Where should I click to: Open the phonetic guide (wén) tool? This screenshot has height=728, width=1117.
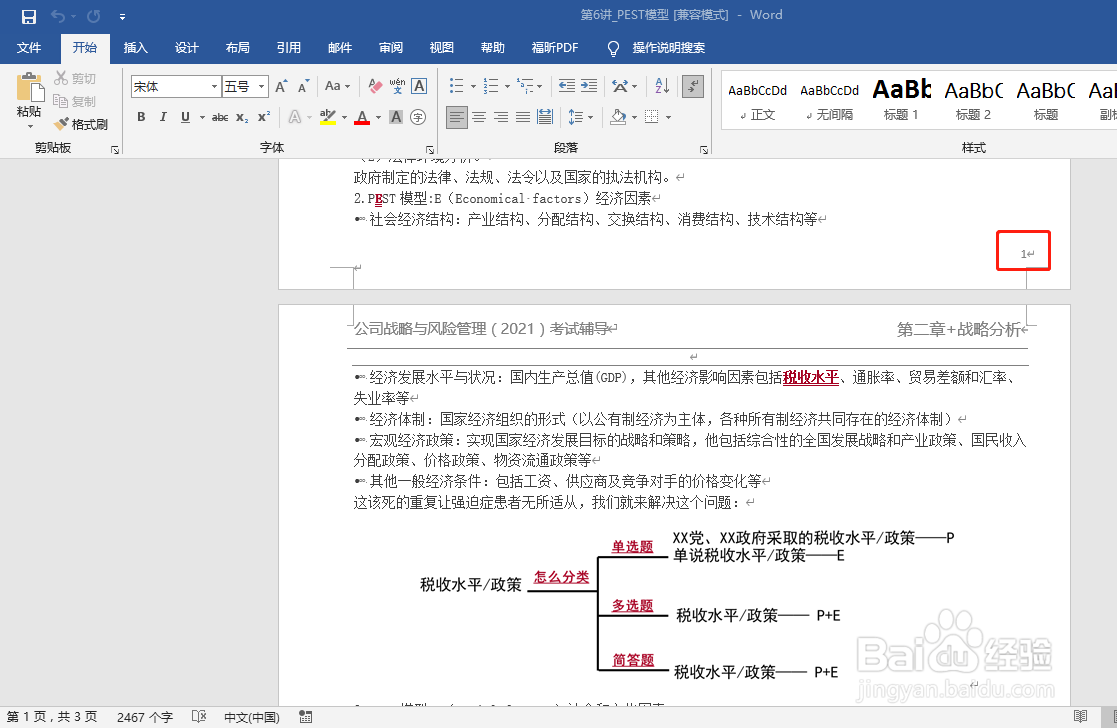[x=397, y=86]
